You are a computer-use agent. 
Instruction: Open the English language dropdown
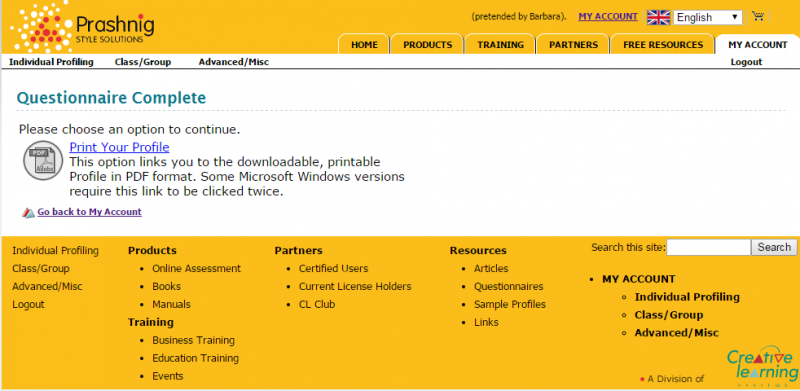click(x=708, y=17)
